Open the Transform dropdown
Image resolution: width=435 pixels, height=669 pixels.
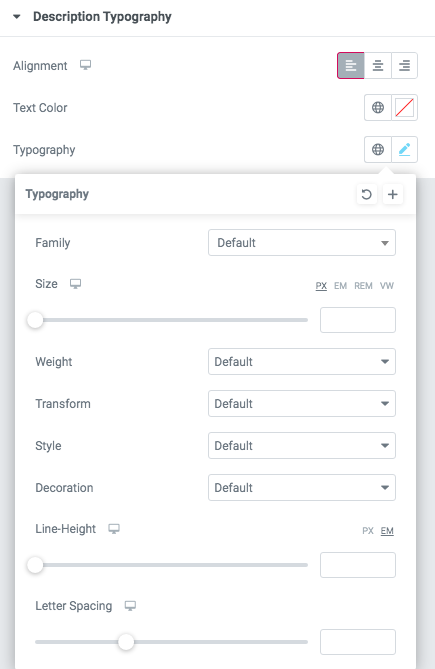pos(302,404)
